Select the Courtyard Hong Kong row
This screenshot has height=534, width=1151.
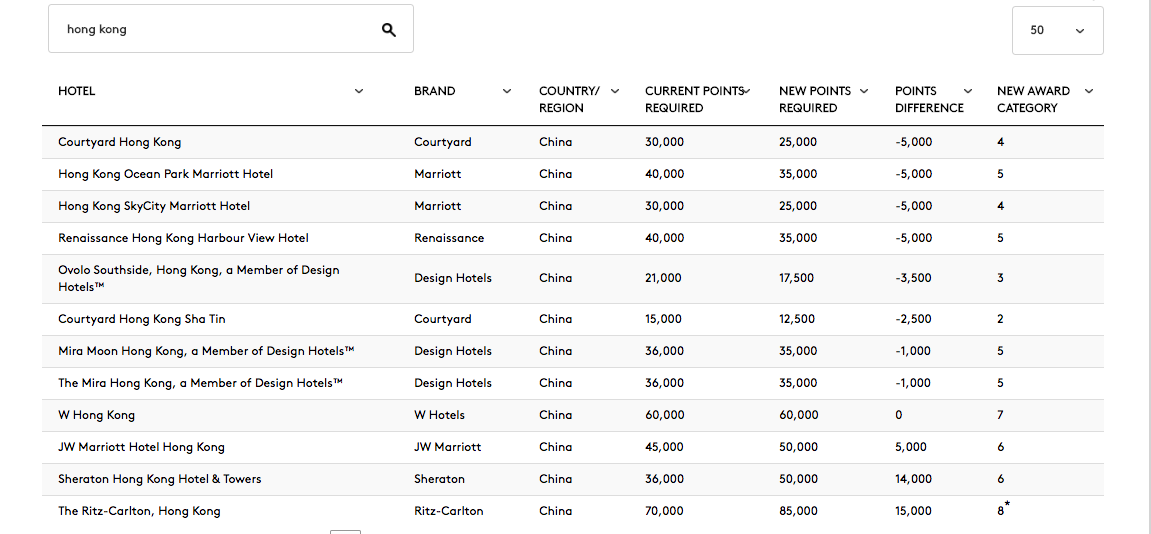coord(573,142)
